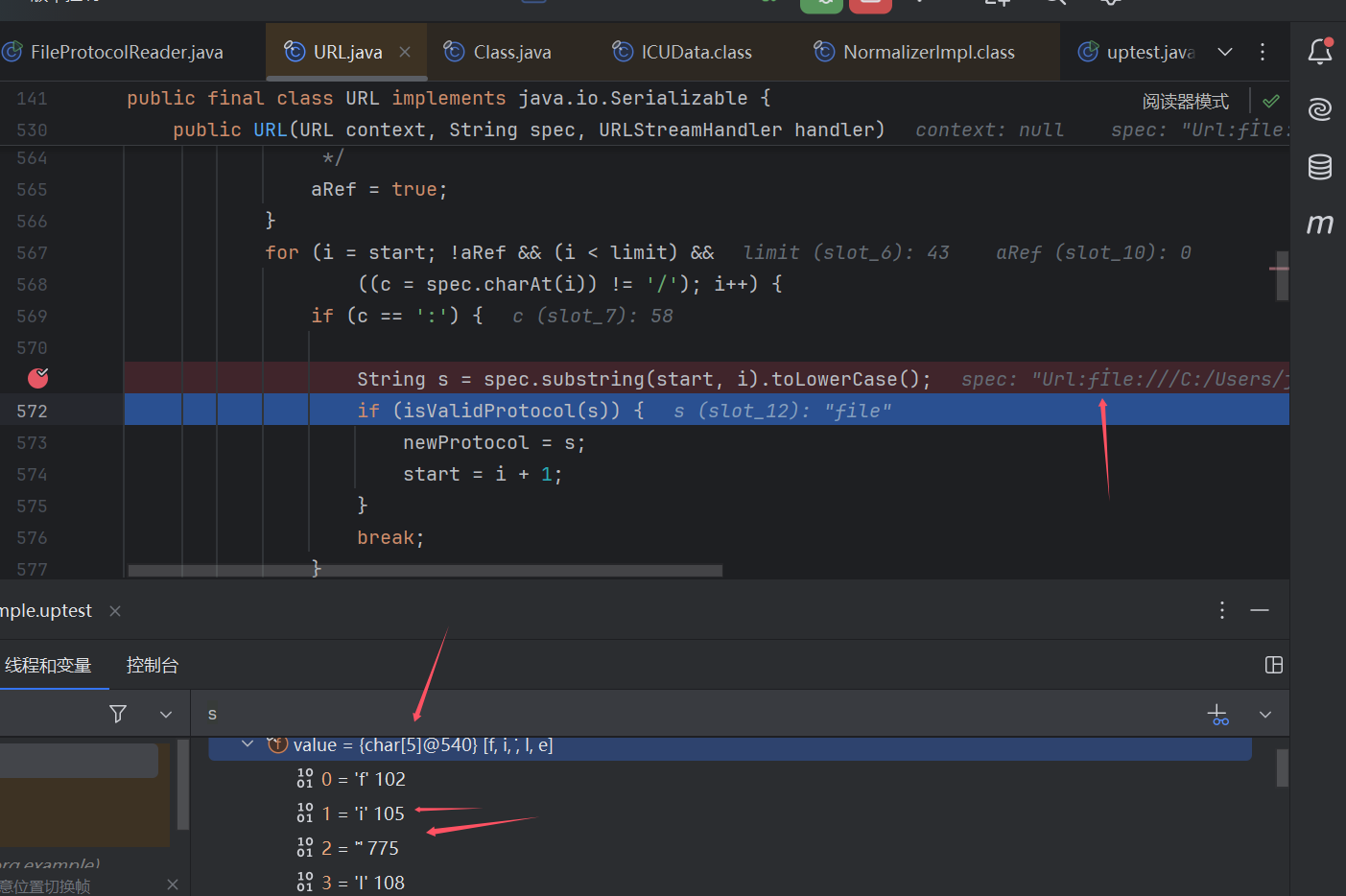
Task: Click the primitive-type icon of element 0
Action: tap(305, 778)
